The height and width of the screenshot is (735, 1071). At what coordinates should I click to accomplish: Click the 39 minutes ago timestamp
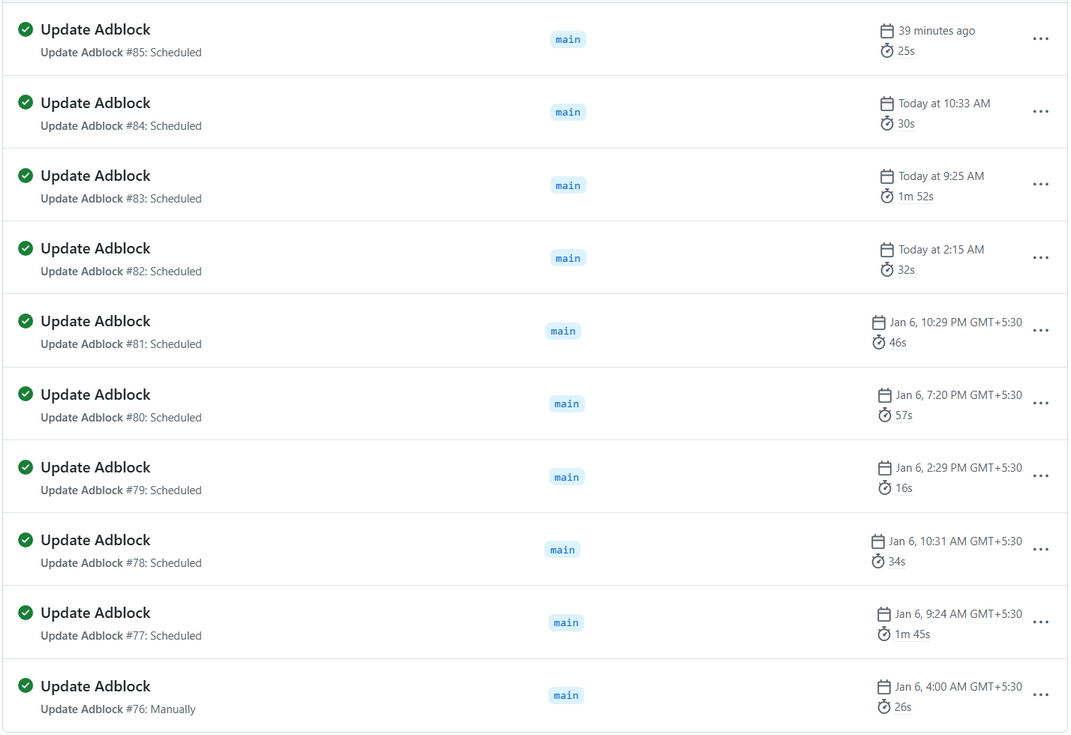point(936,31)
